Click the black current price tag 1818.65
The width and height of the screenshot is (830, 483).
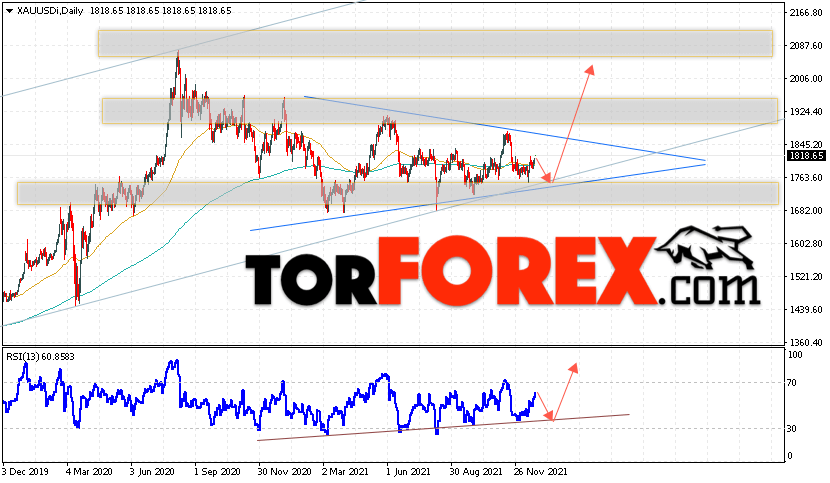[806, 156]
